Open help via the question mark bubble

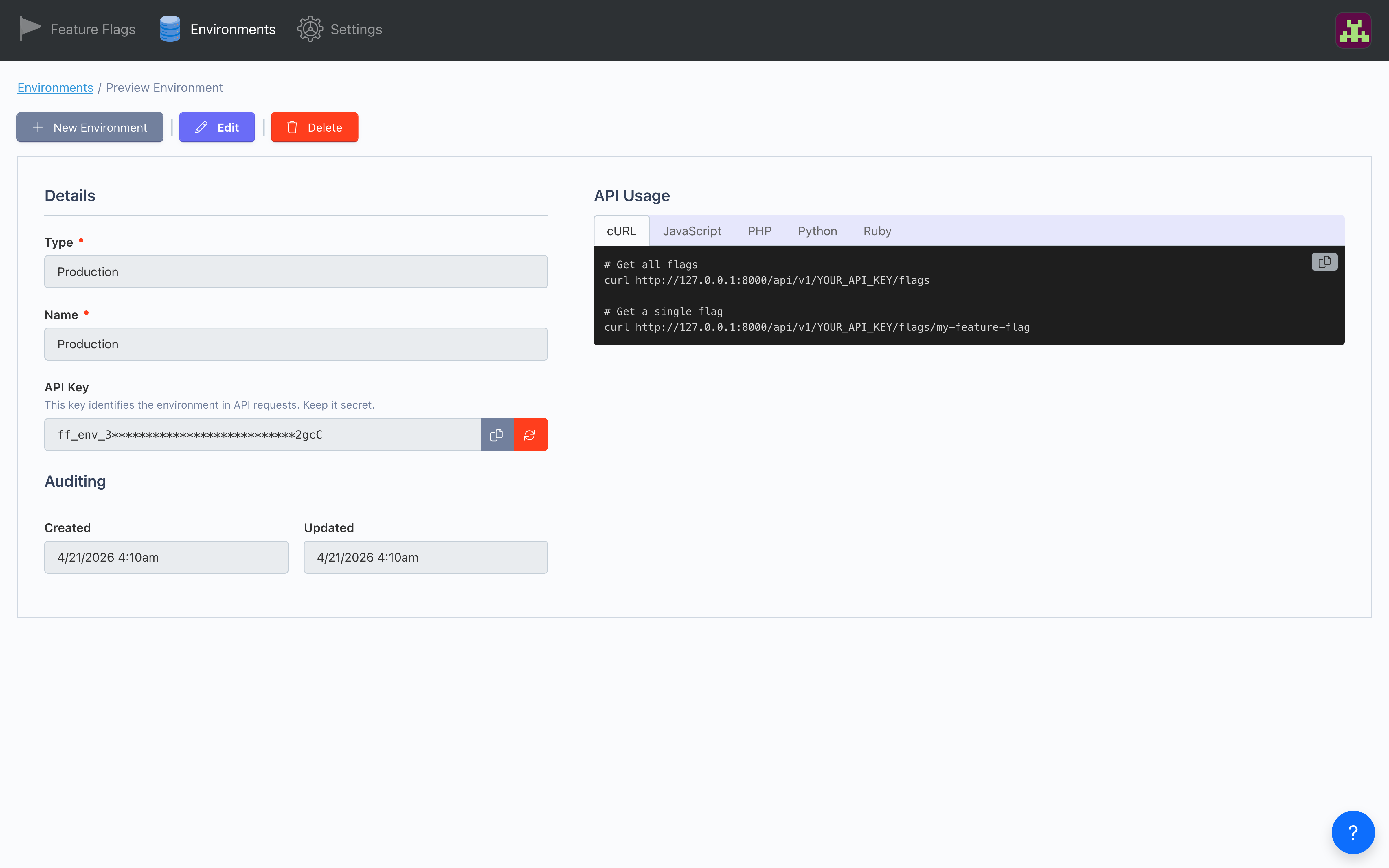click(1352, 832)
